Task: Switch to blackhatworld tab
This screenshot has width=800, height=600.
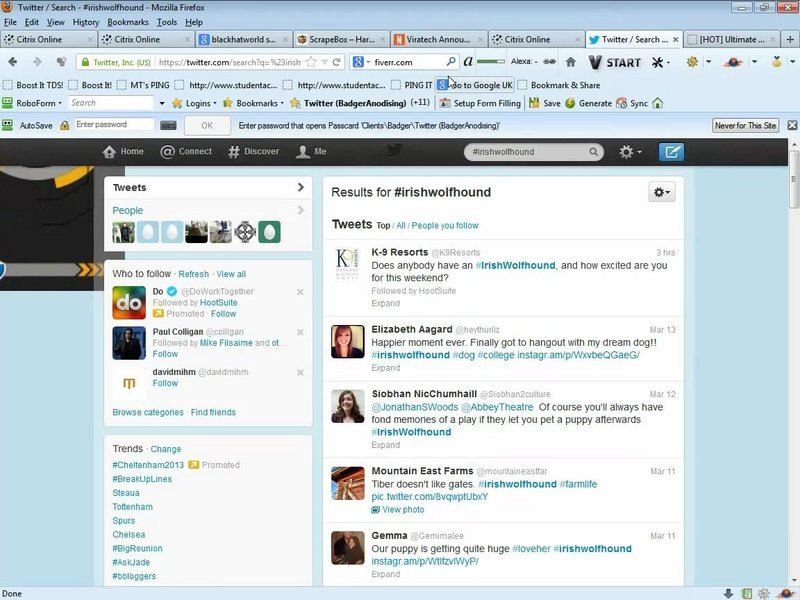Action: (x=244, y=39)
